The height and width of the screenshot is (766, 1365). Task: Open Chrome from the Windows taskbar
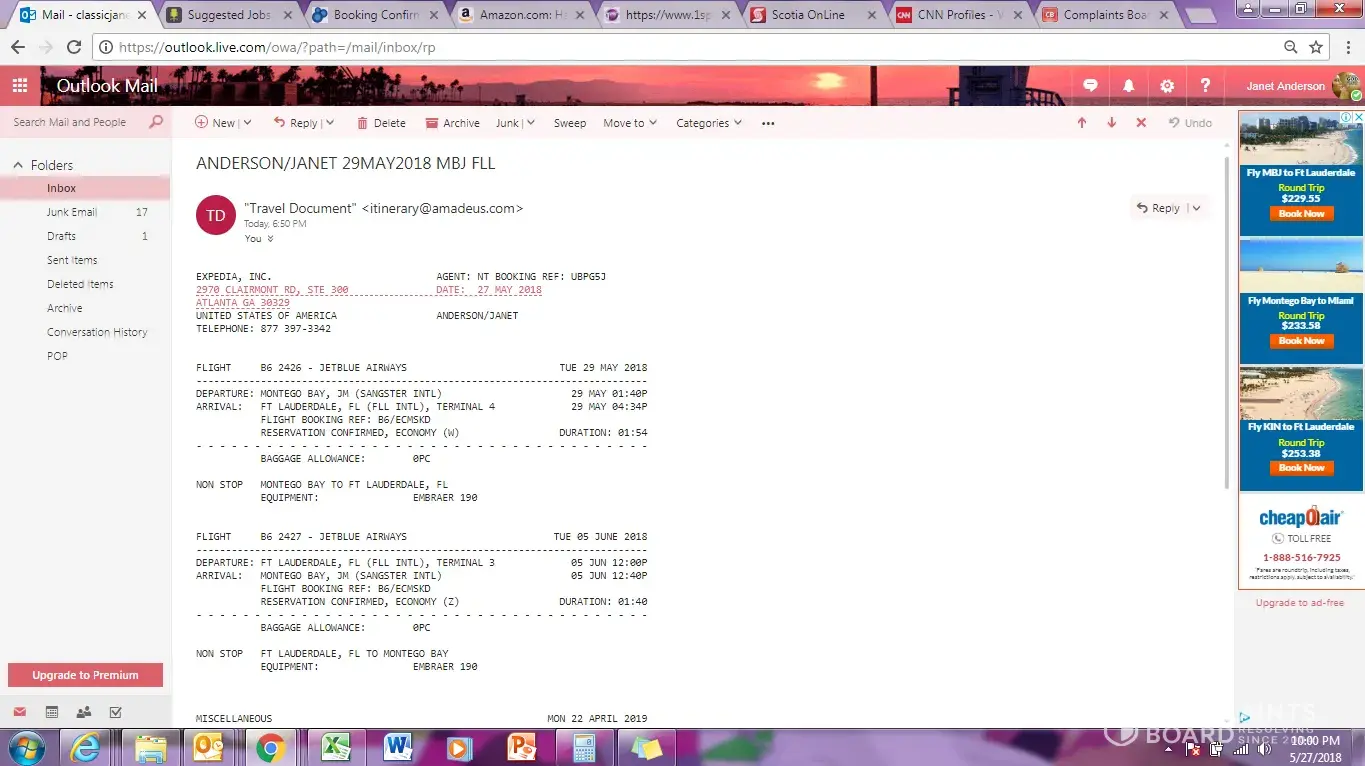click(269, 747)
